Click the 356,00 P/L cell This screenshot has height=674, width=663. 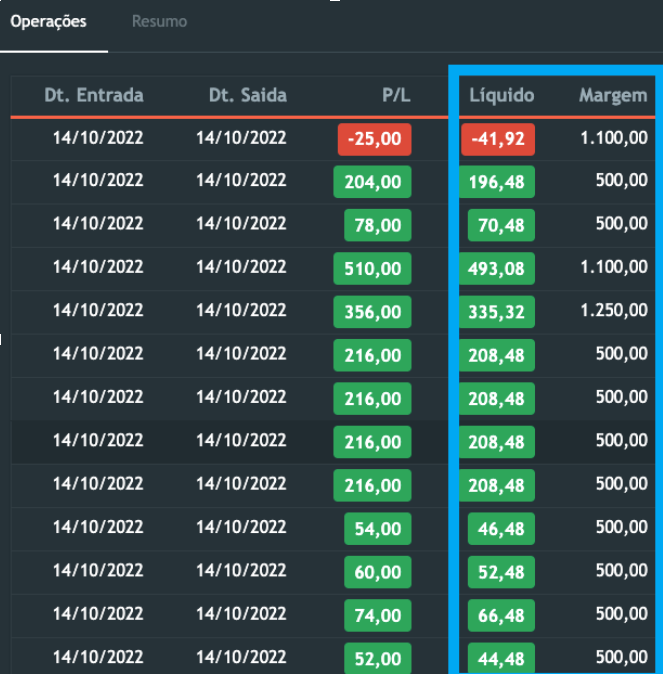(372, 312)
